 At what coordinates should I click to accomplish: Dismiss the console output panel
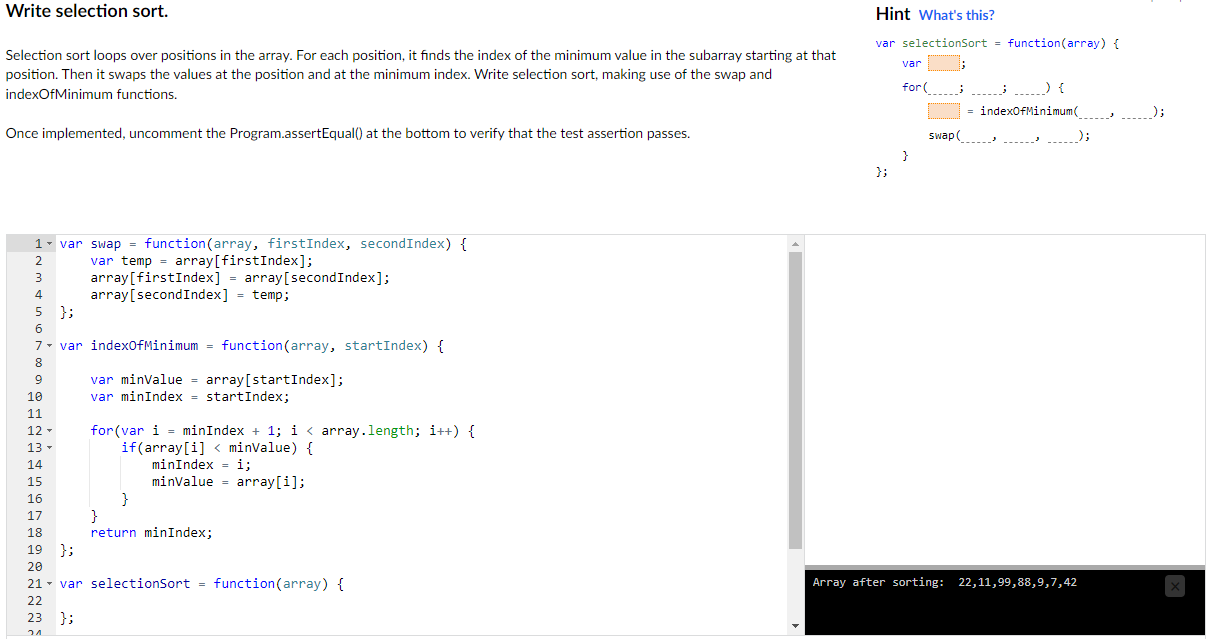pos(1174,586)
